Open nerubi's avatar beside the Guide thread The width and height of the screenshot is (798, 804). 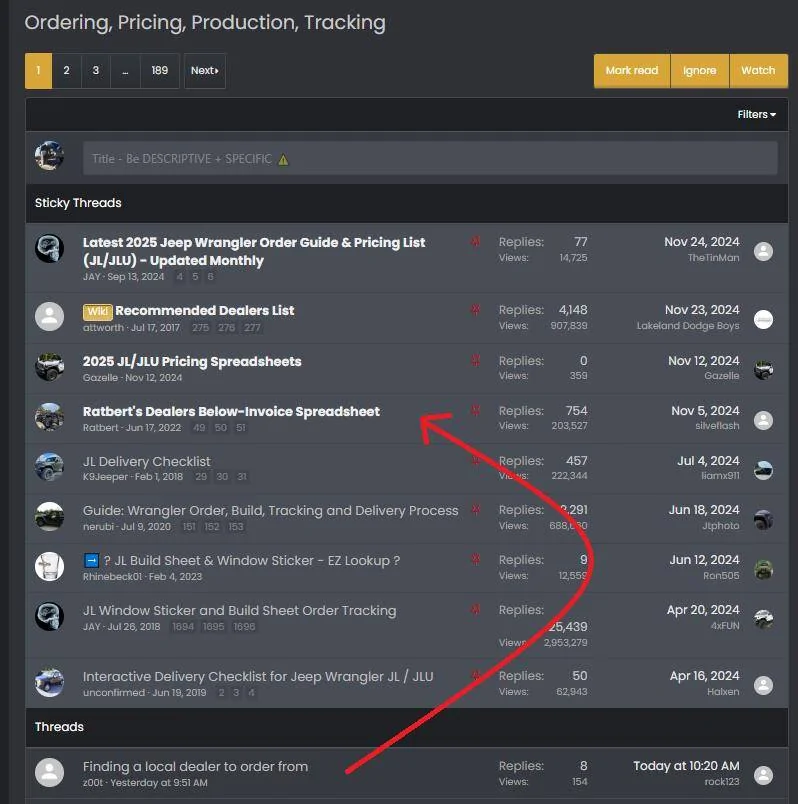click(49, 516)
